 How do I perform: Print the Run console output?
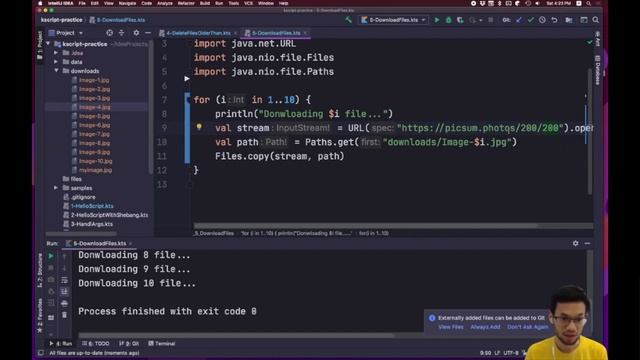64,303
